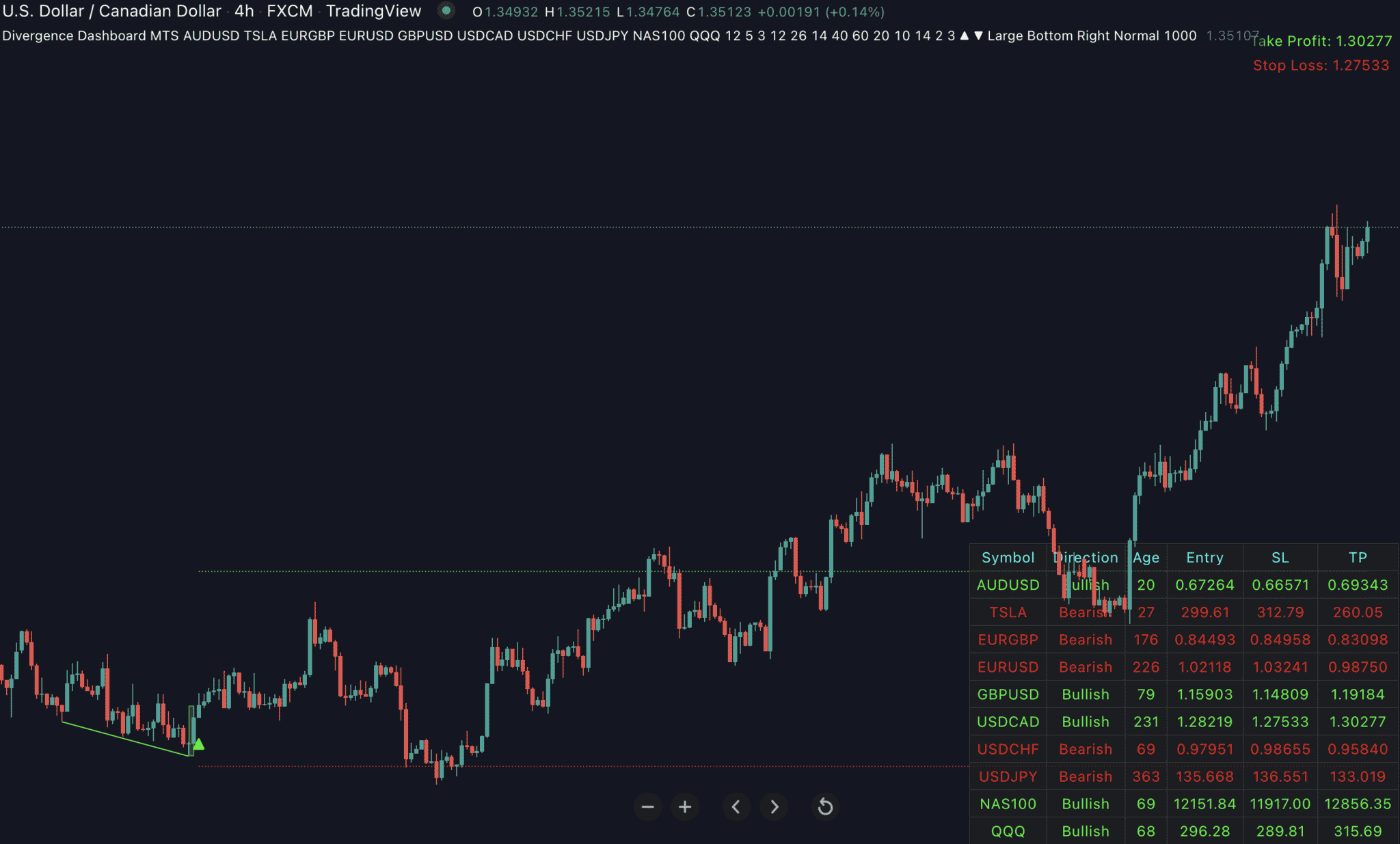Zoom out using the minus icon
Image resolution: width=1400 pixels, height=844 pixels.
coord(648,807)
